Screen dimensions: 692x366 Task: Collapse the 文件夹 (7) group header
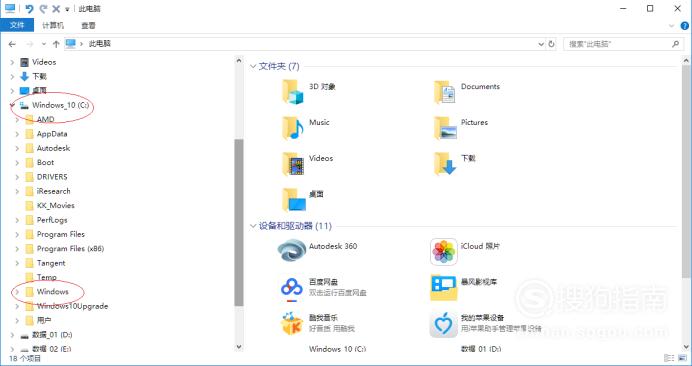click(253, 67)
